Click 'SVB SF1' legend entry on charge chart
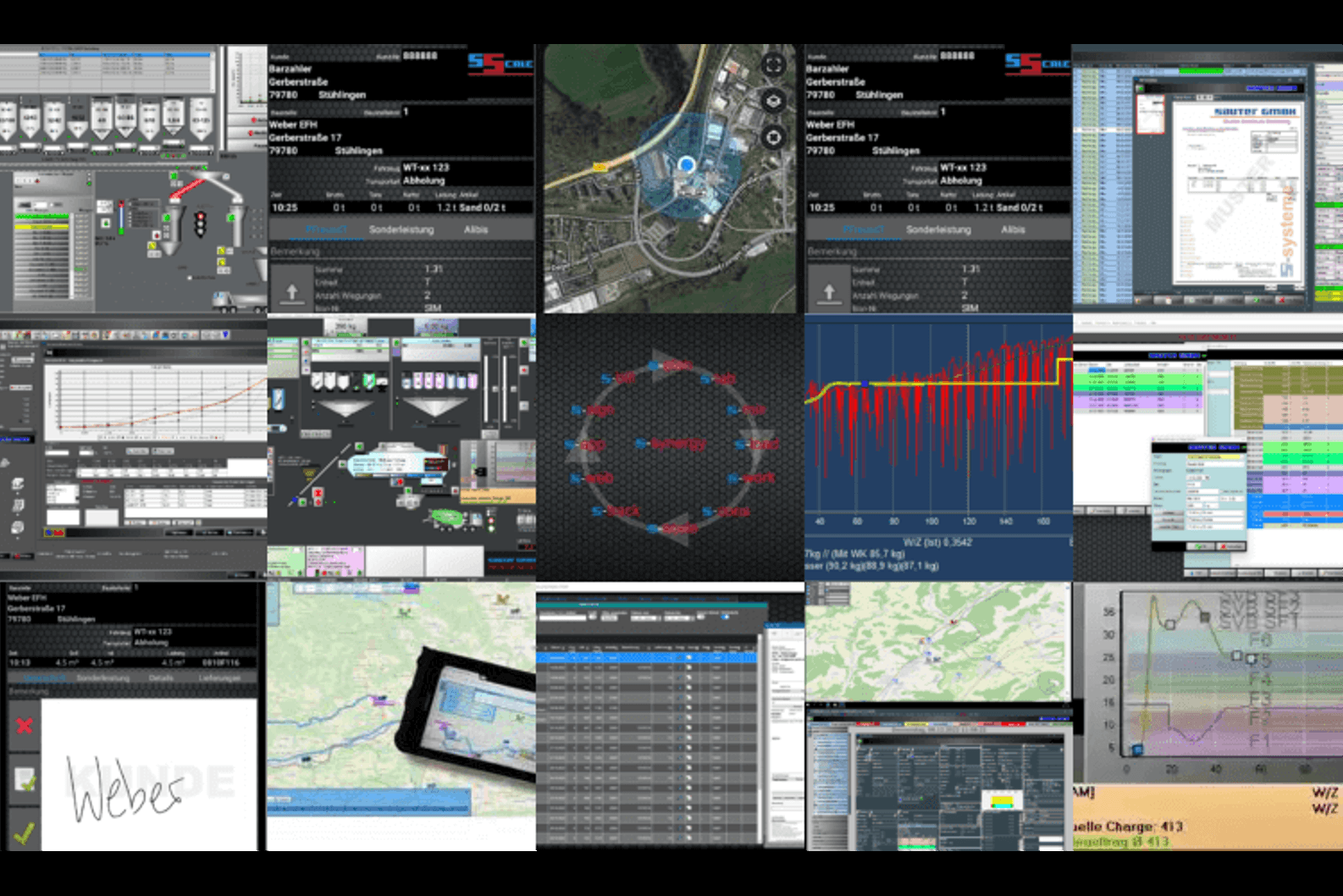1343x896 pixels. tap(1258, 621)
